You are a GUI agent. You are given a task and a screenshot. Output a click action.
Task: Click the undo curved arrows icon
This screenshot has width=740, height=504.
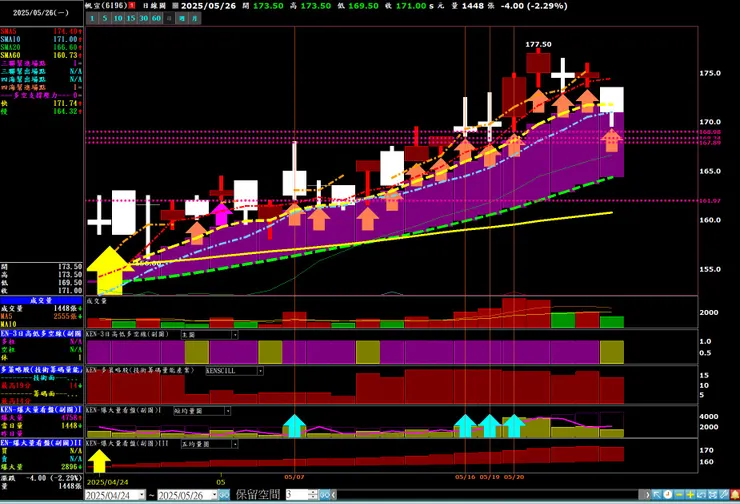point(701,495)
